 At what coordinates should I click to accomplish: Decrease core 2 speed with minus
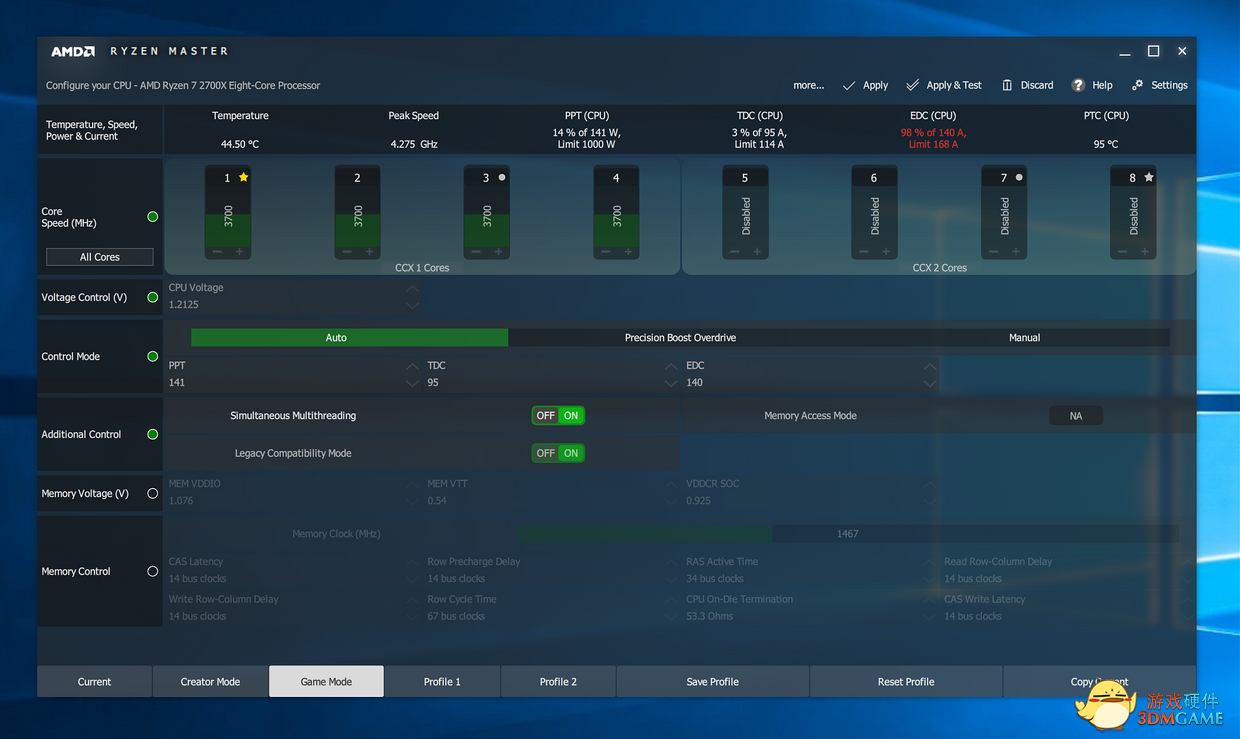(346, 252)
